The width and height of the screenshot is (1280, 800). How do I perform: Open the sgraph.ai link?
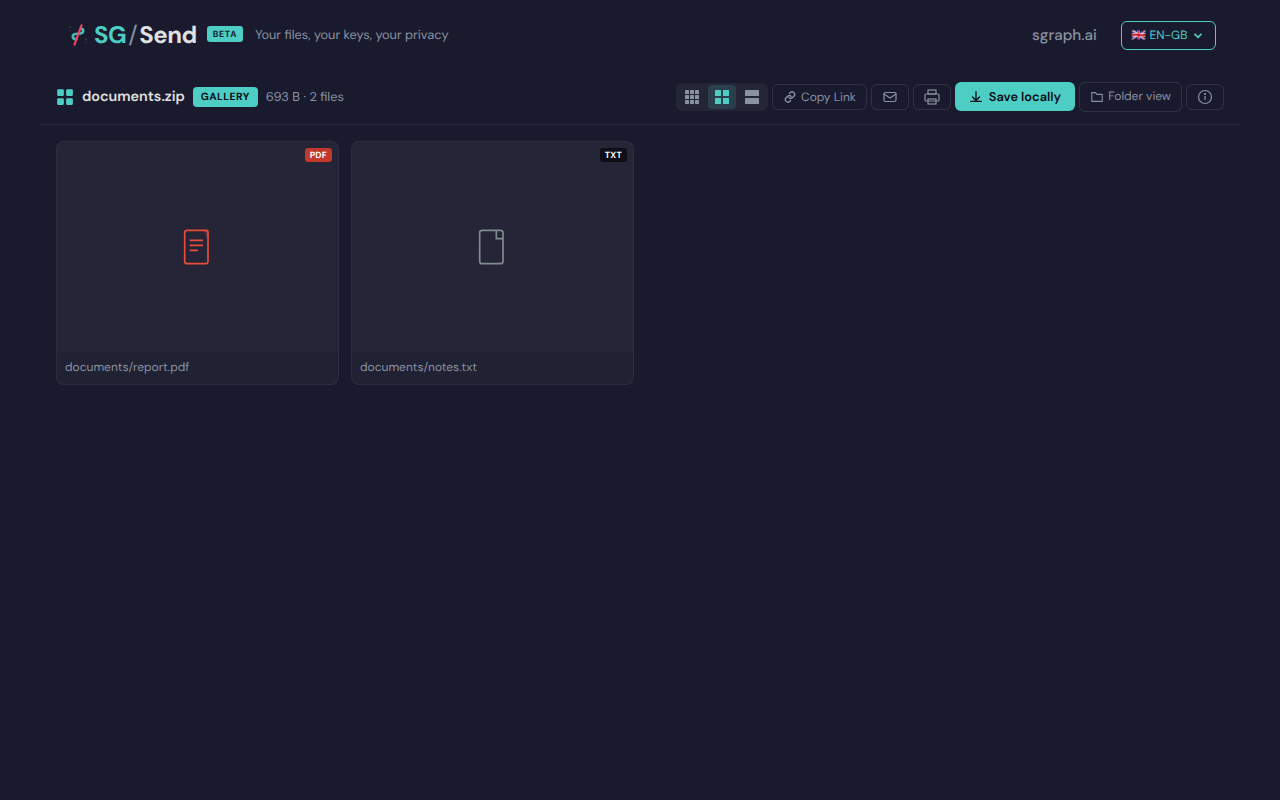click(x=1064, y=35)
